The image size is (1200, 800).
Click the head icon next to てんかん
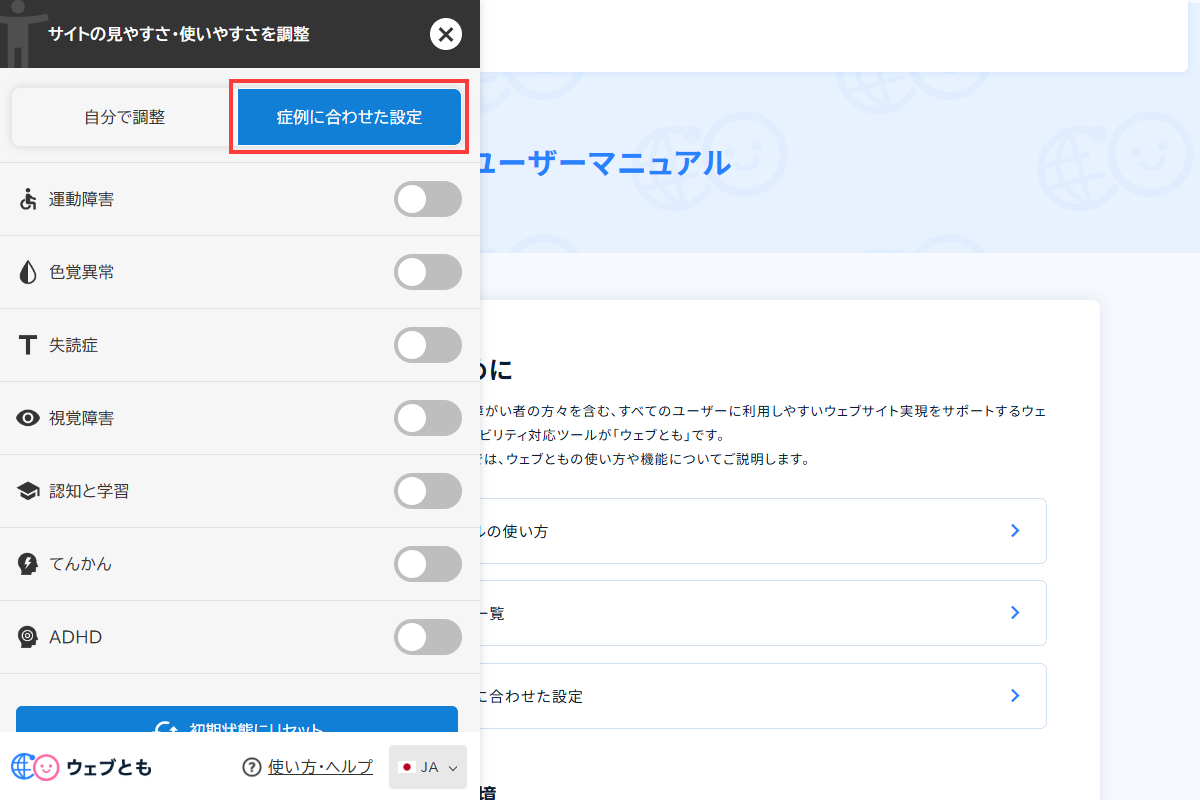28,563
